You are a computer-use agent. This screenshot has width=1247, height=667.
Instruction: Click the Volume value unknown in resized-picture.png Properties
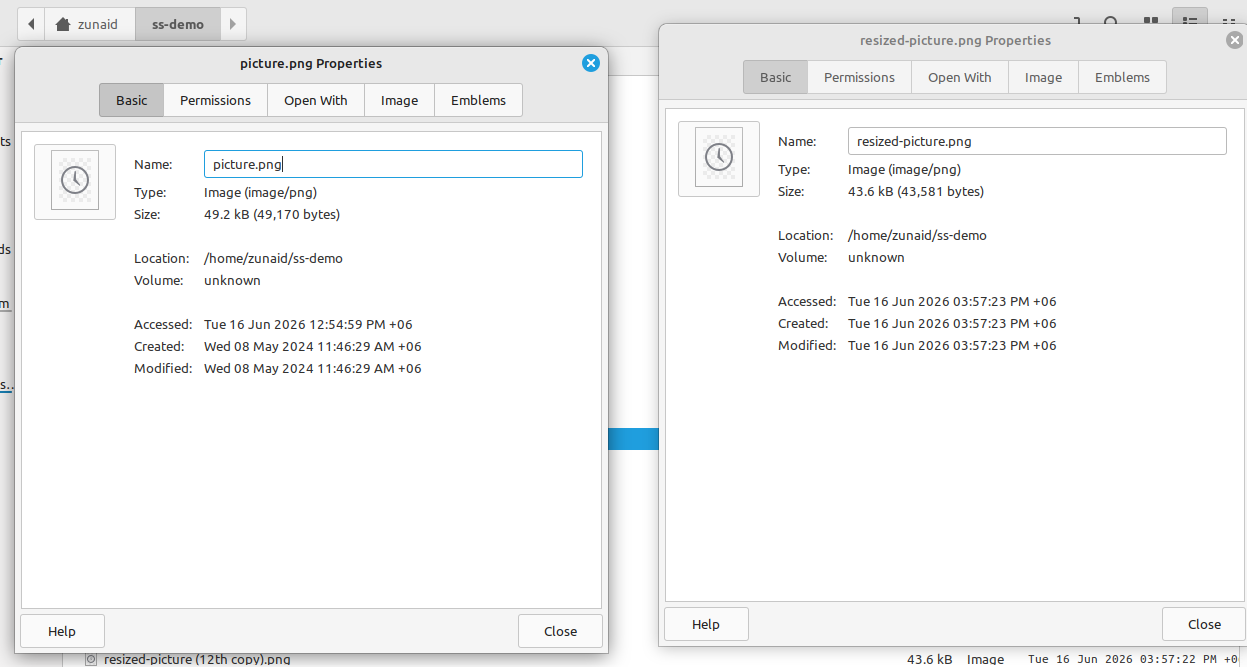pos(876,257)
